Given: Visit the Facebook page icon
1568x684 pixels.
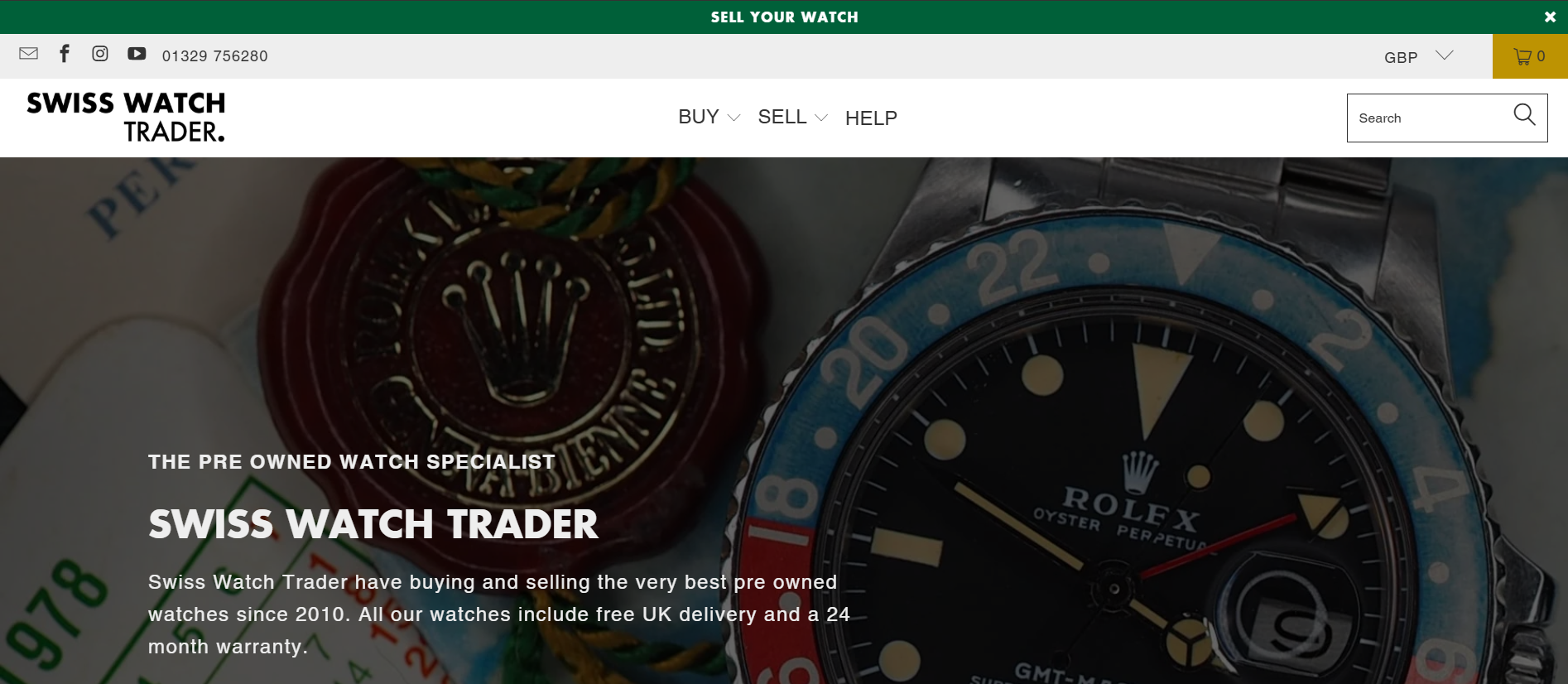Looking at the screenshot, I should (x=65, y=54).
